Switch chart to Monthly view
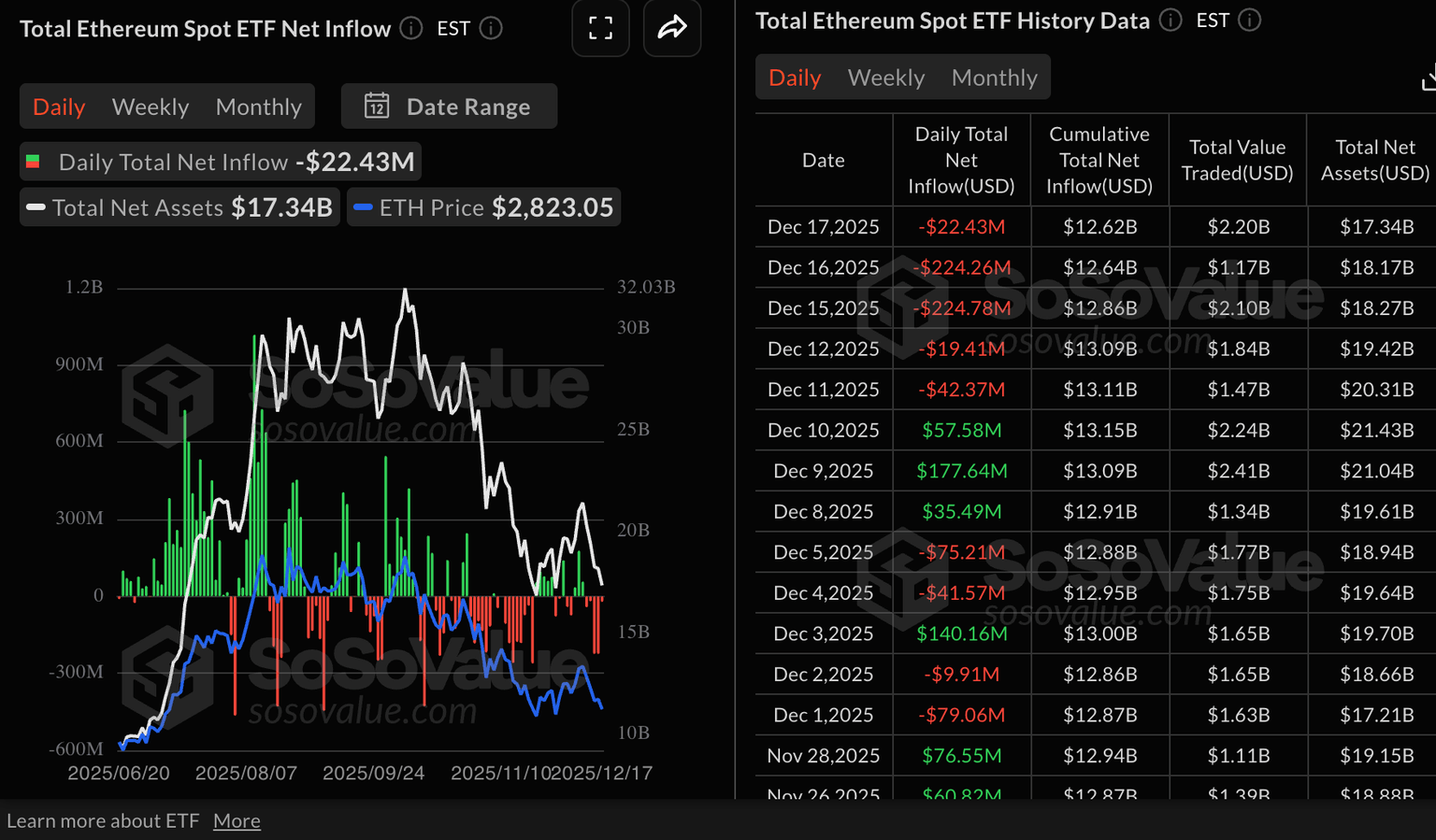This screenshot has height=840, width=1436. tap(258, 107)
